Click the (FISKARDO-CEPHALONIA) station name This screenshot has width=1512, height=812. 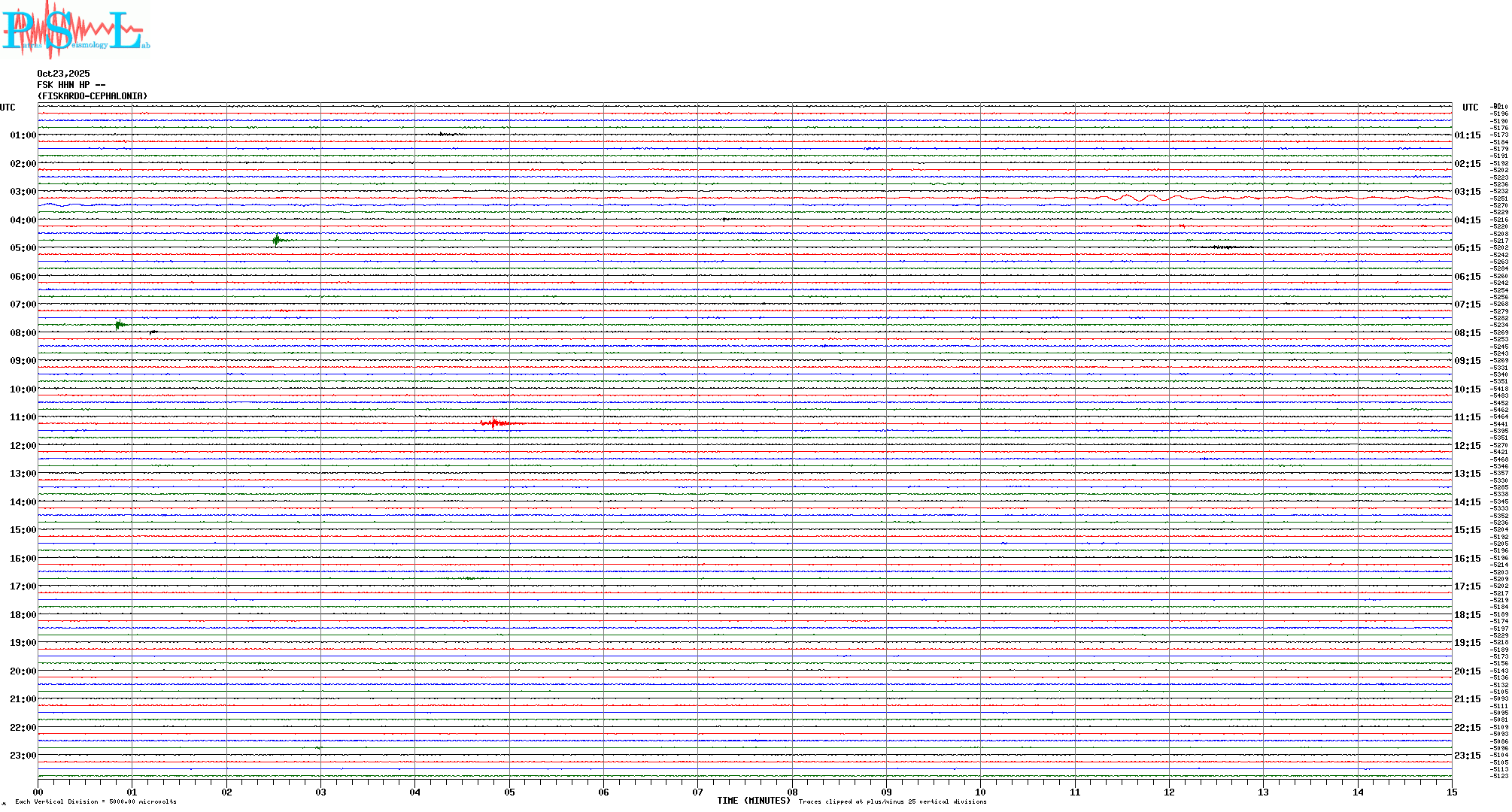(93, 96)
